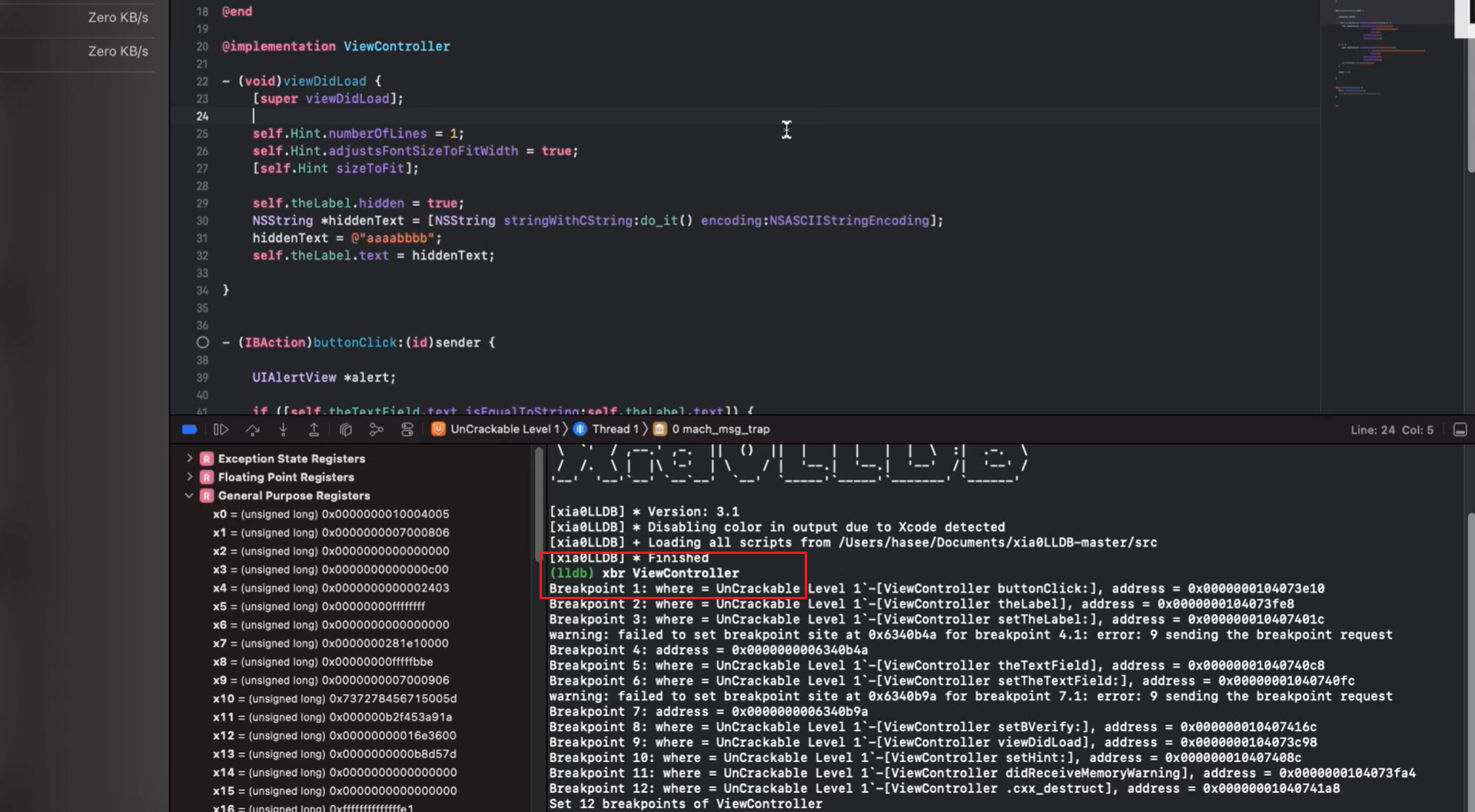Select register x12 value row
This screenshot has height=812, width=1475.
click(x=335, y=735)
